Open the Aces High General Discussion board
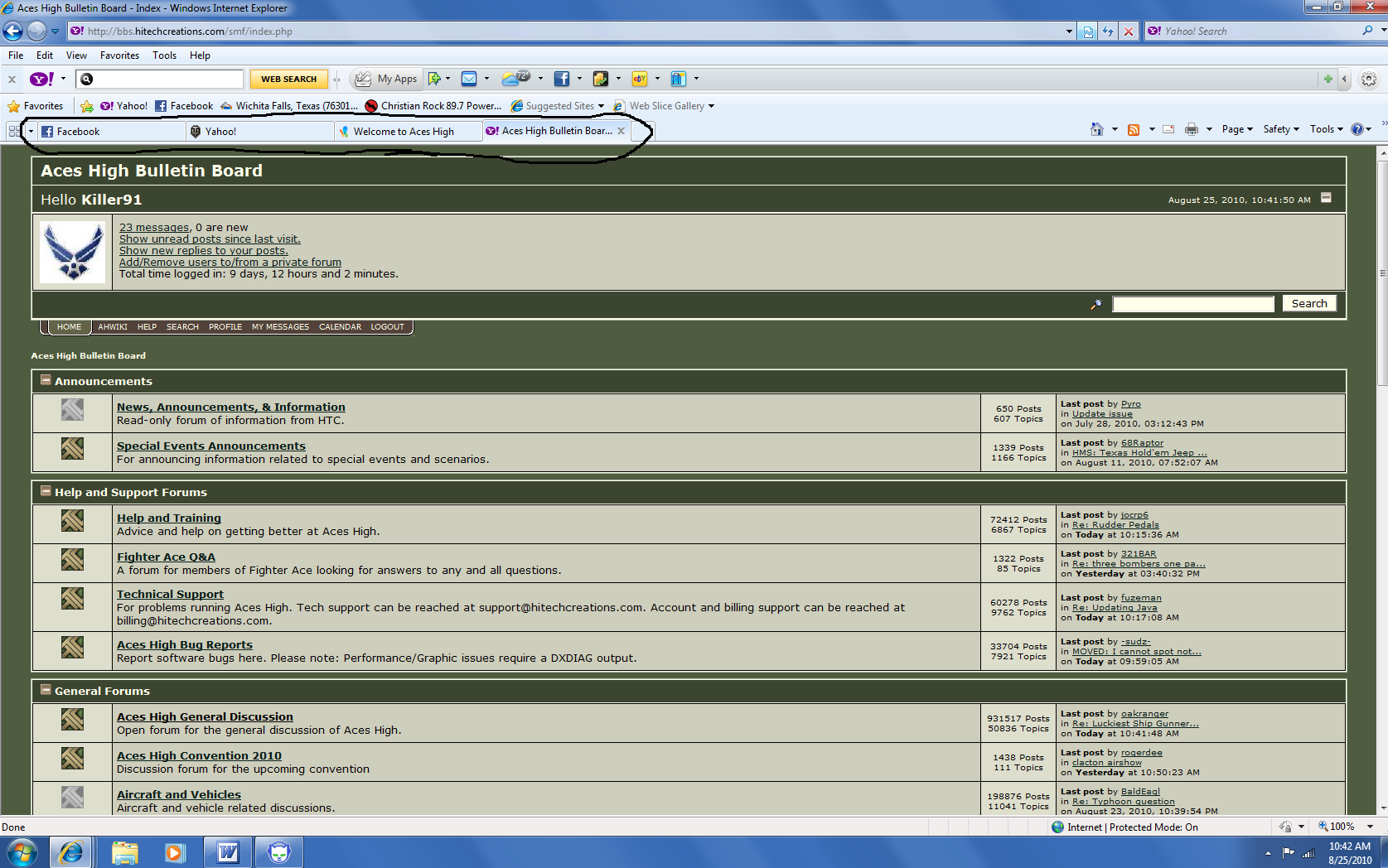1388x868 pixels. pyautogui.click(x=205, y=716)
